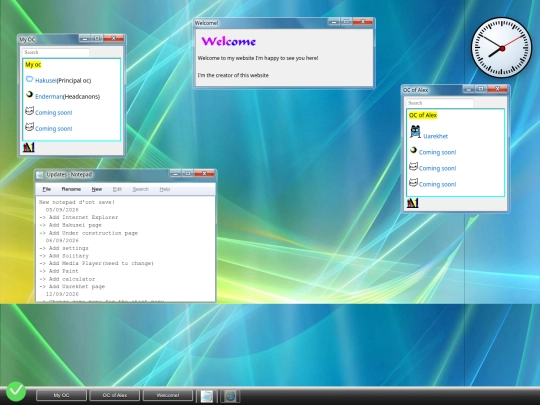The height and width of the screenshot is (405, 540).
Task: Click the middle cat icon in OC of Alex
Action: pos(413,167)
